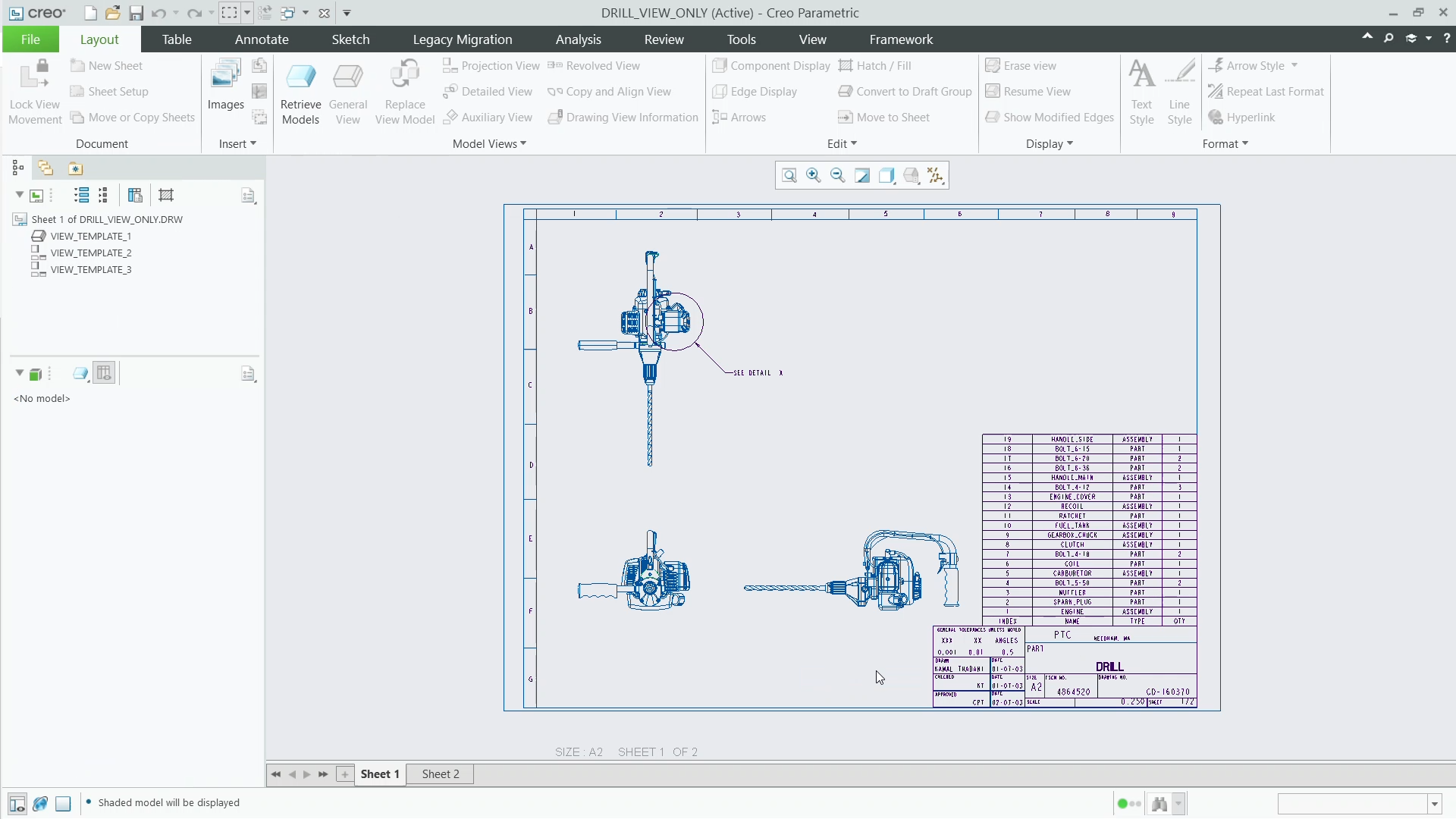The image size is (1456, 819).
Task: Toggle full screen icon in status bar
Action: tap(64, 804)
